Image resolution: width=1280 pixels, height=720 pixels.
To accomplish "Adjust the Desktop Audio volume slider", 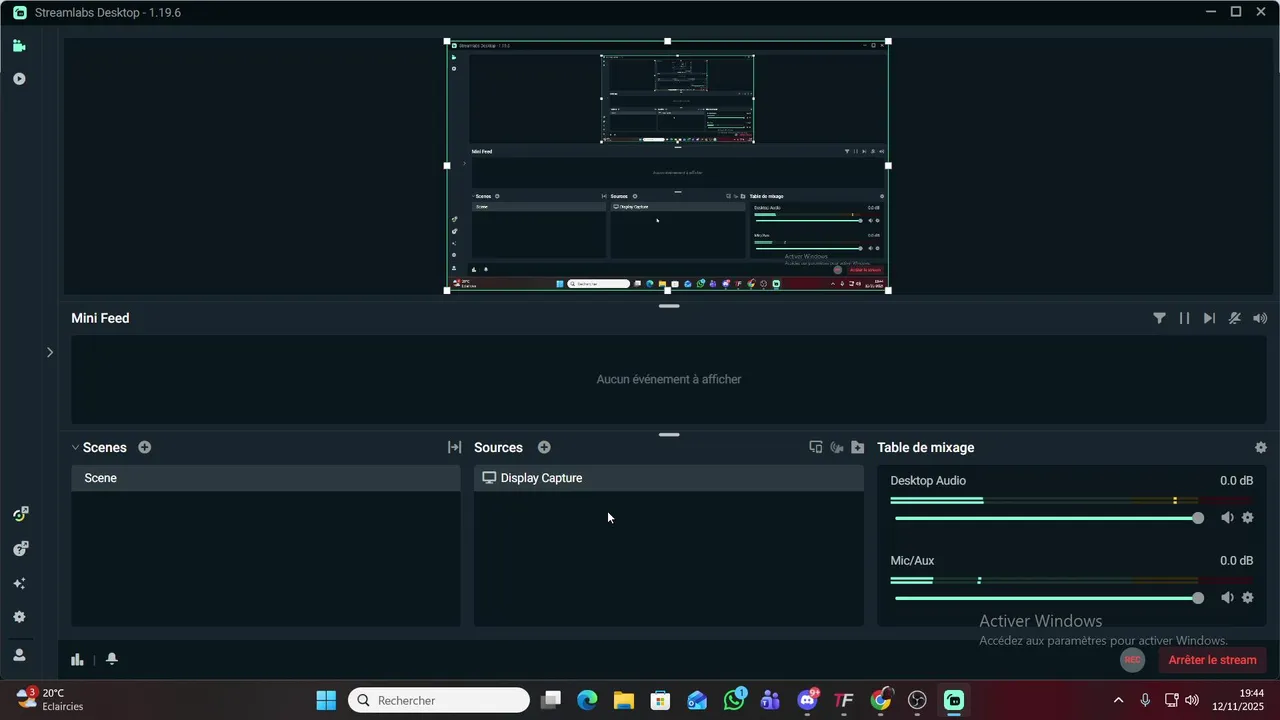I will [x=1049, y=518].
